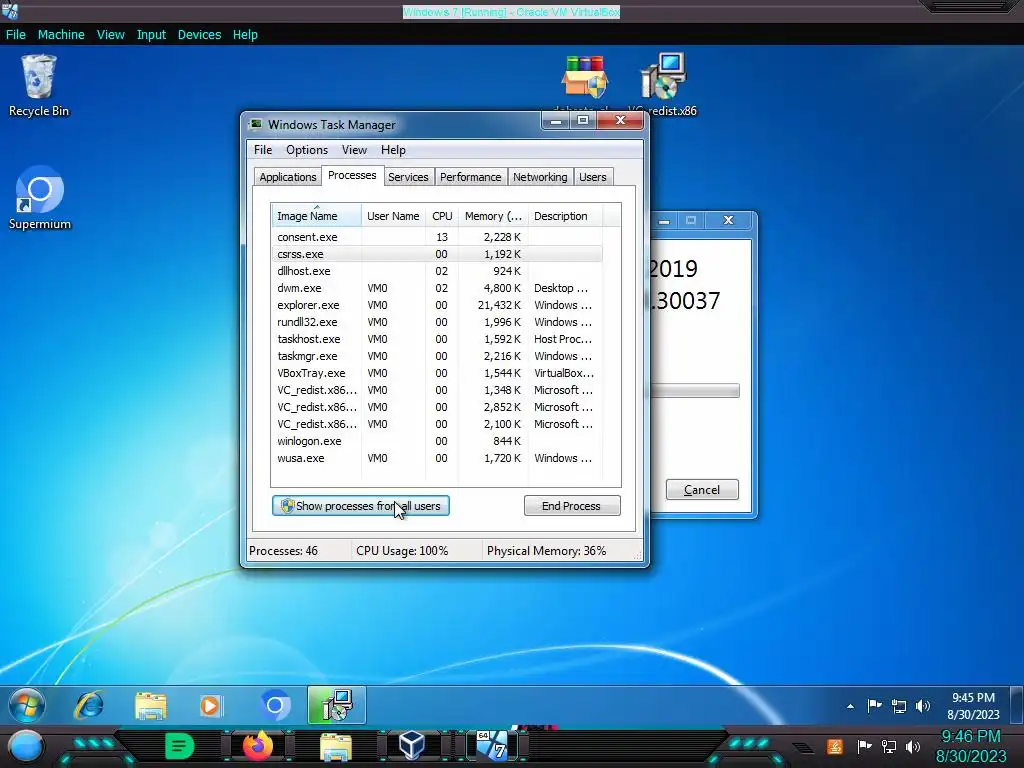Select taskmgr.exe process row
Screen dimensions: 1024x768
(436, 356)
